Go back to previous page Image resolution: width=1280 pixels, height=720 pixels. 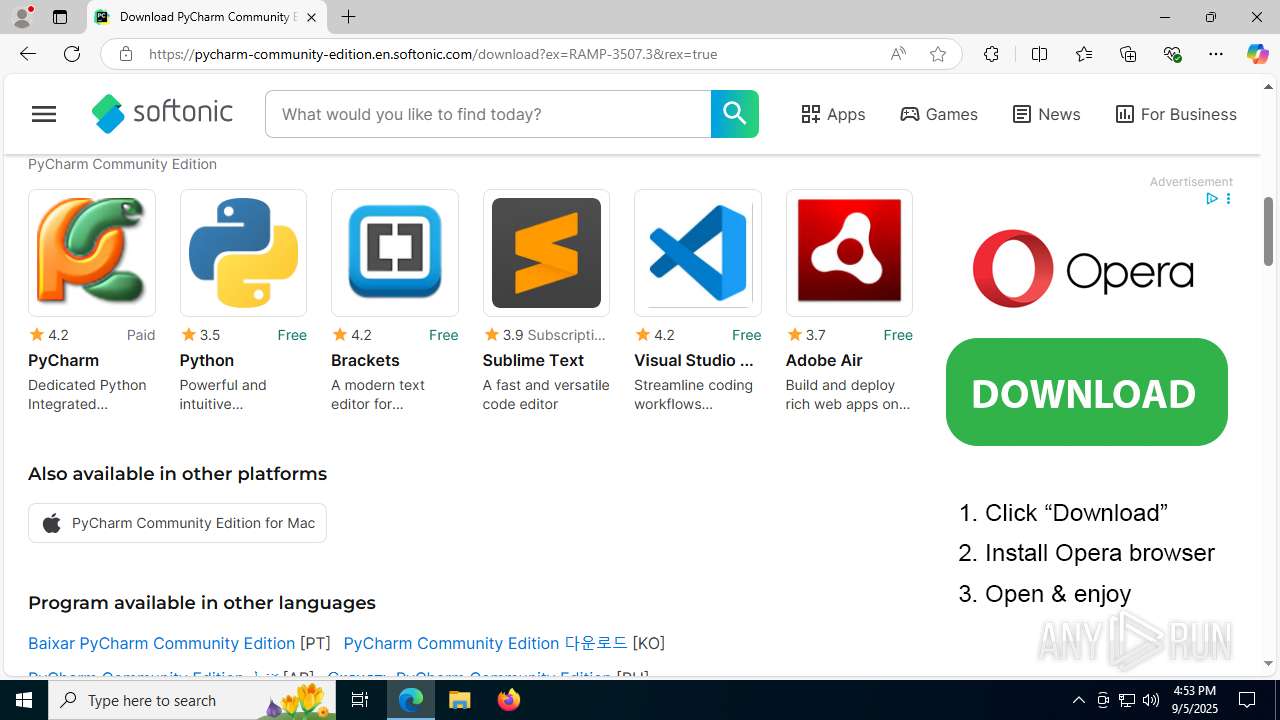pyautogui.click(x=27, y=54)
